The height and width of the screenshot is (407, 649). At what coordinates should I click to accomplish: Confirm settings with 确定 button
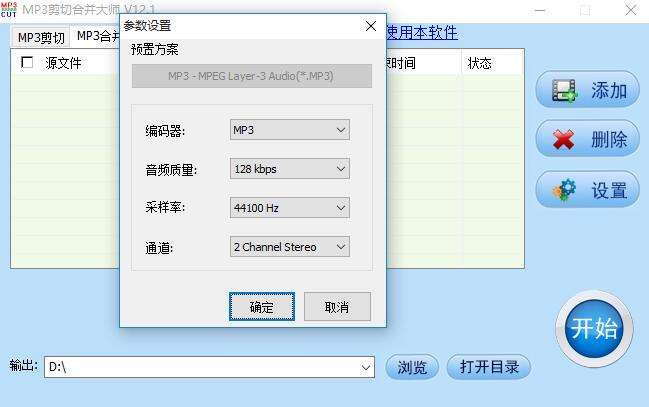[262, 307]
